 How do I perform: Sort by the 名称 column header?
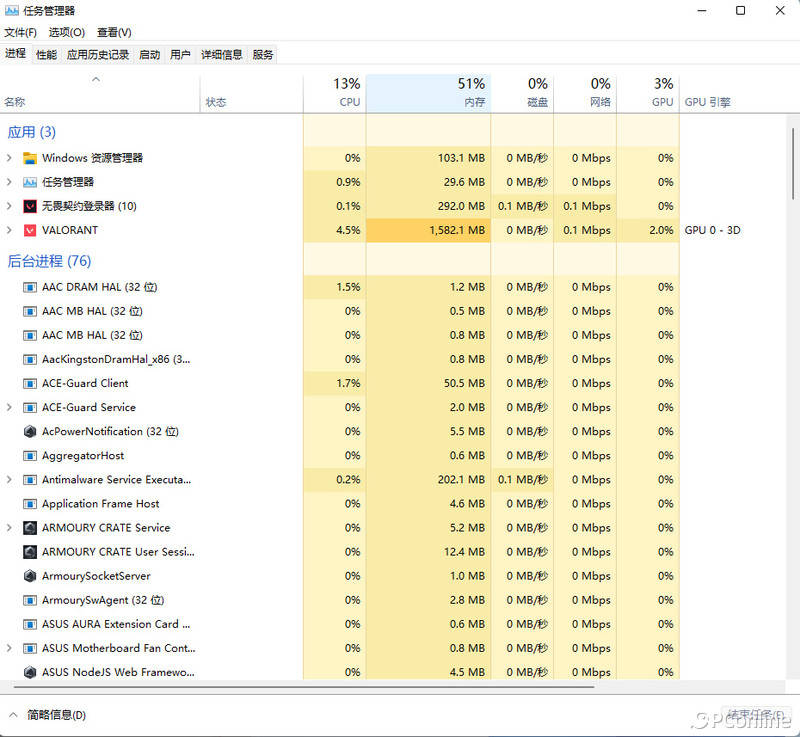coord(100,94)
